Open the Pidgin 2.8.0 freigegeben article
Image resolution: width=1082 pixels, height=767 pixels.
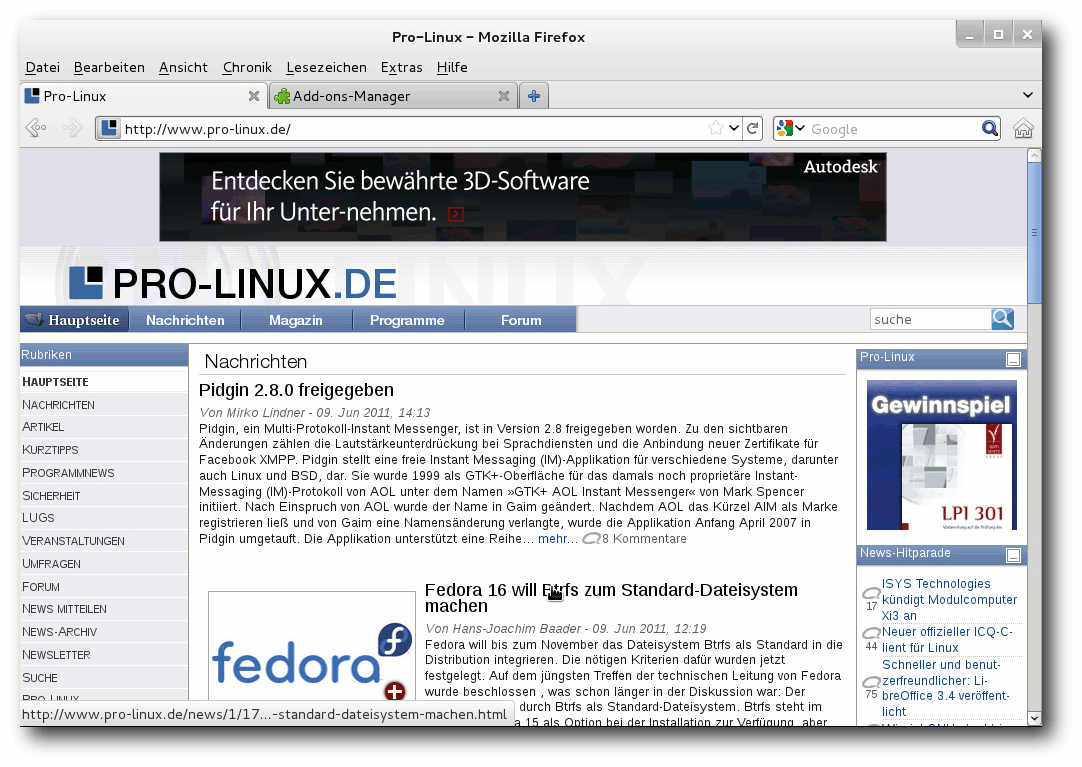click(296, 390)
